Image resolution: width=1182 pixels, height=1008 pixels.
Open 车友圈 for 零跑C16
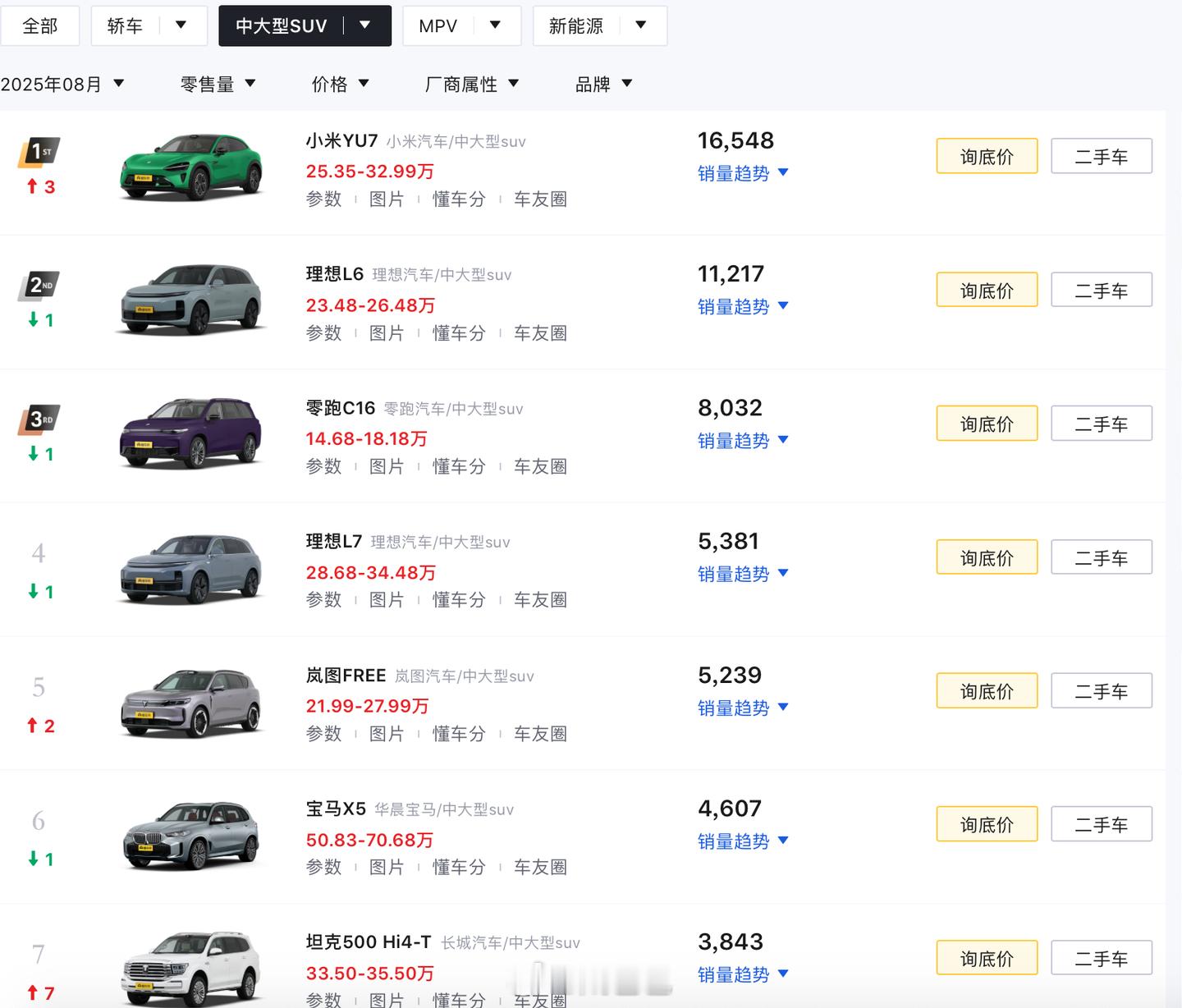pyautogui.click(x=540, y=466)
